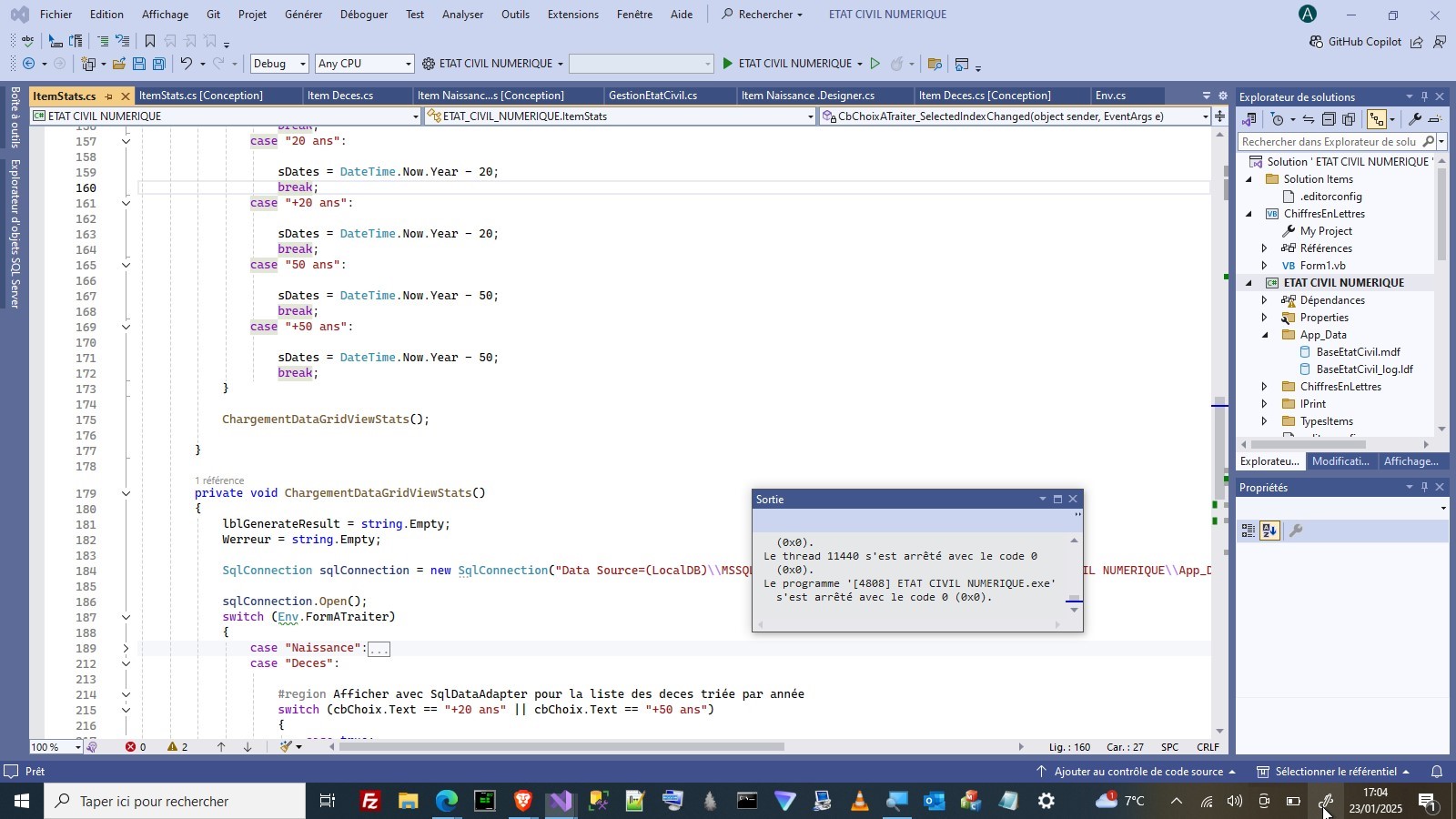This screenshot has height=819, width=1456.
Task: Toggle a bookmark with the bookmark icon
Action: [150, 41]
